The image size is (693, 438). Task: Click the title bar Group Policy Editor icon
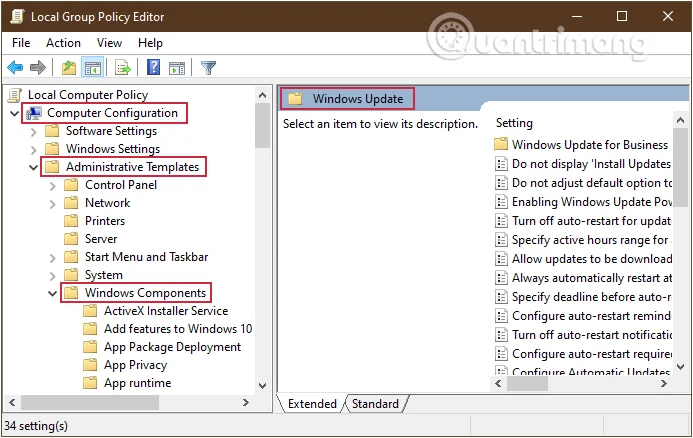[x=18, y=16]
